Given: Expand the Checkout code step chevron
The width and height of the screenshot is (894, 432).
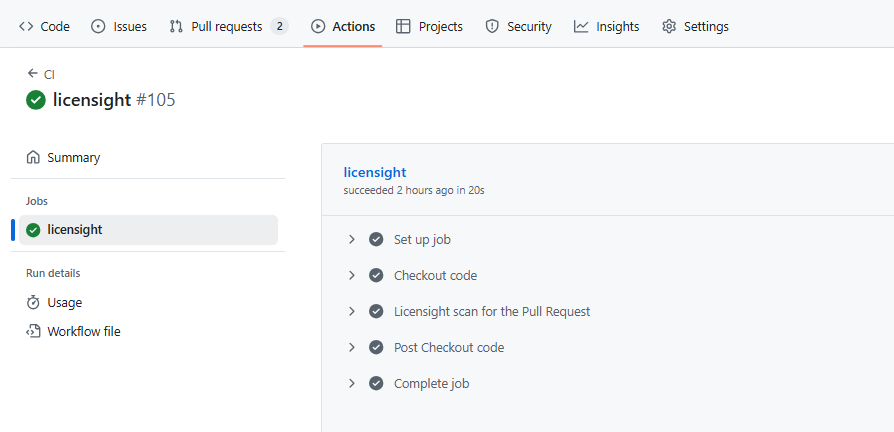Looking at the screenshot, I should point(352,275).
